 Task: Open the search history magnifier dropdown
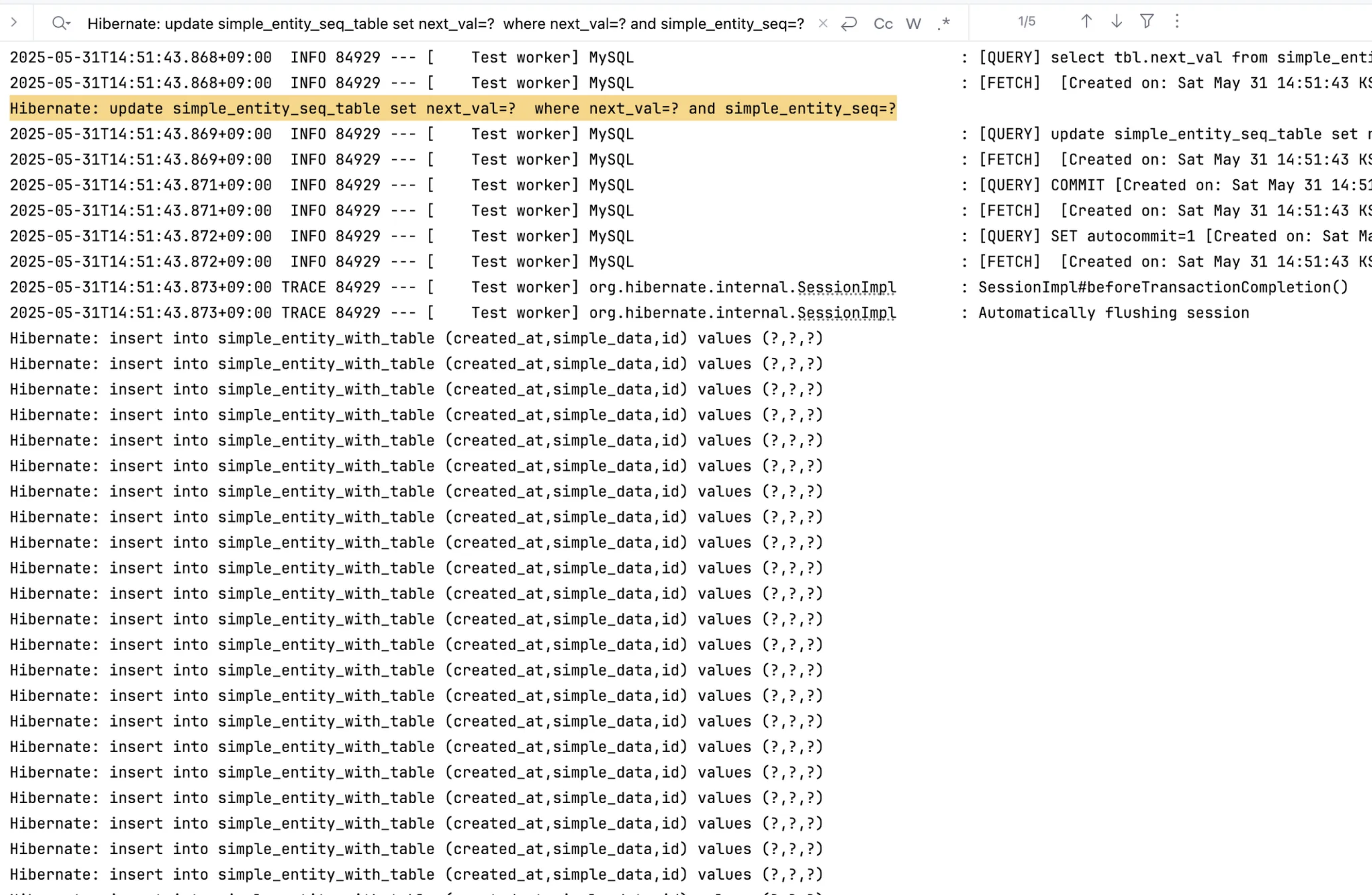click(x=60, y=23)
